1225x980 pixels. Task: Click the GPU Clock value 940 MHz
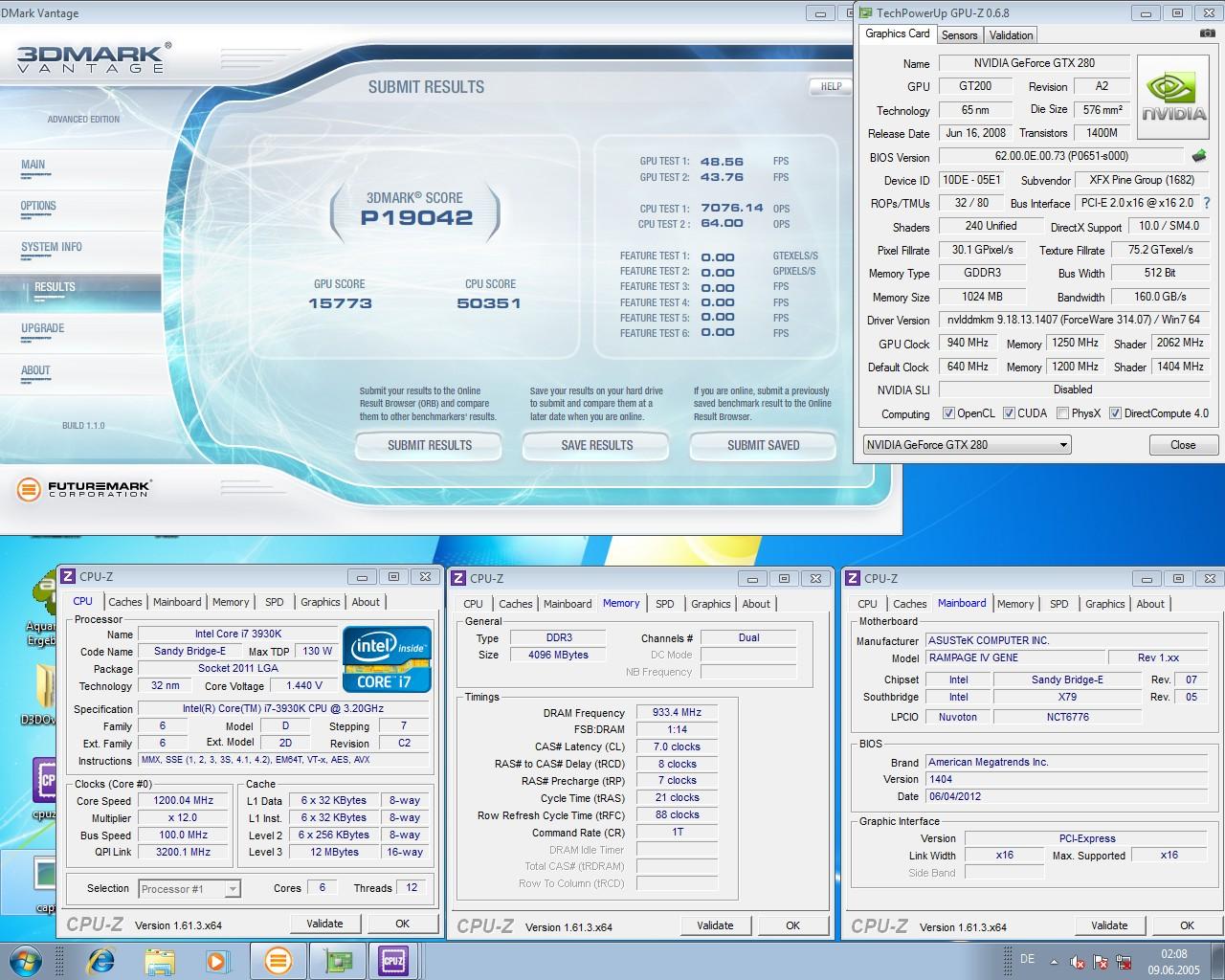[x=968, y=343]
